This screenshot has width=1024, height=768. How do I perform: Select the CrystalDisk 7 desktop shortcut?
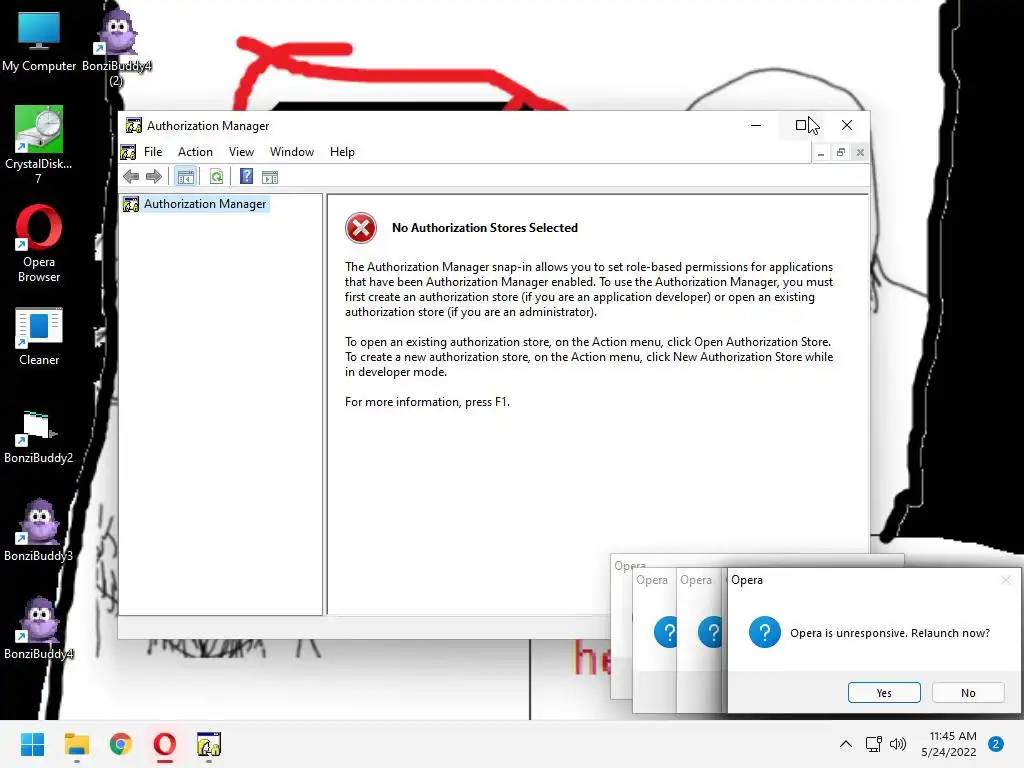39,145
